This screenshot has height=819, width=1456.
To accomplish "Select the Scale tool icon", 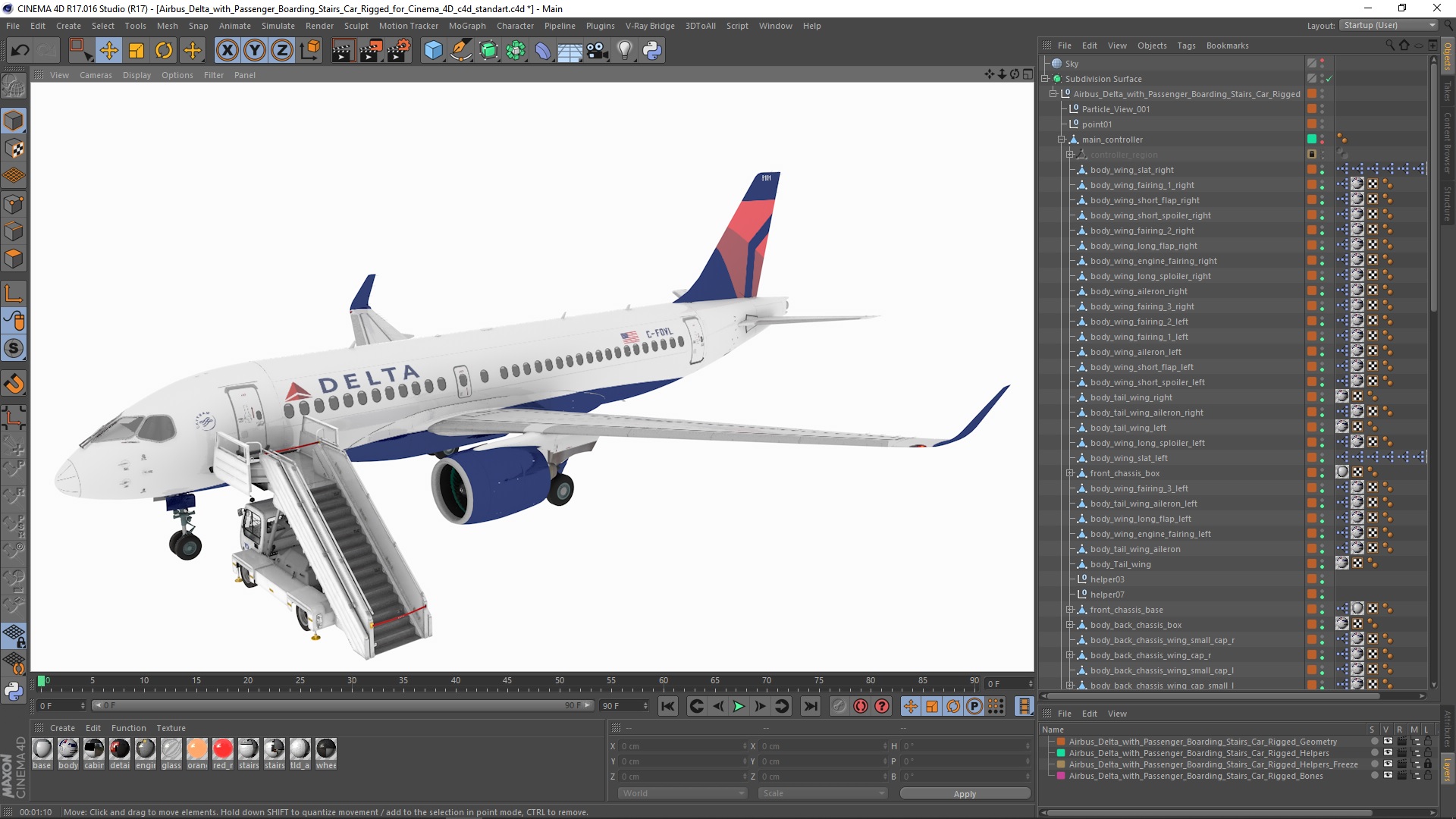I will coord(136,51).
